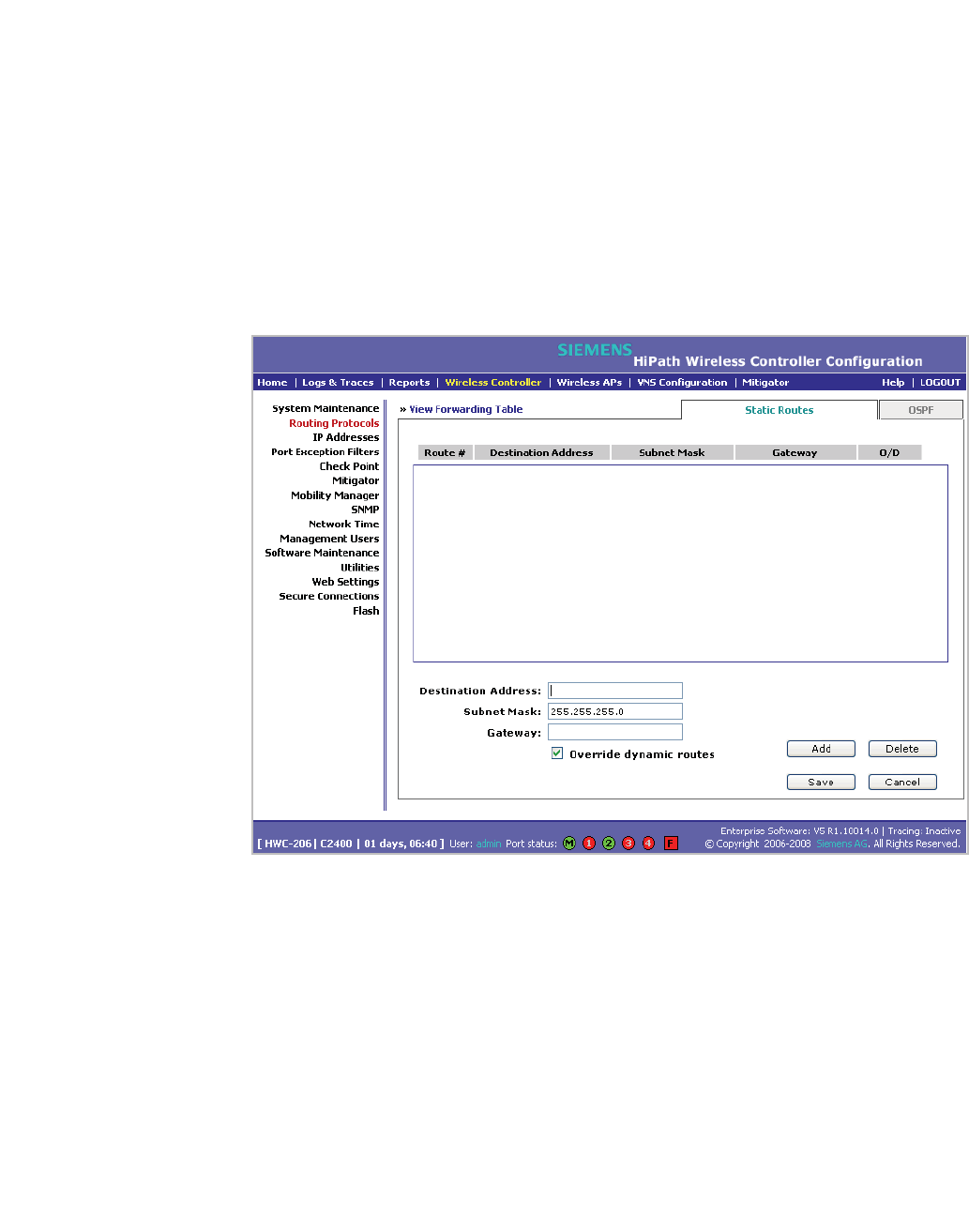
Task: Open Logs & Traces menu
Action: (x=338, y=383)
